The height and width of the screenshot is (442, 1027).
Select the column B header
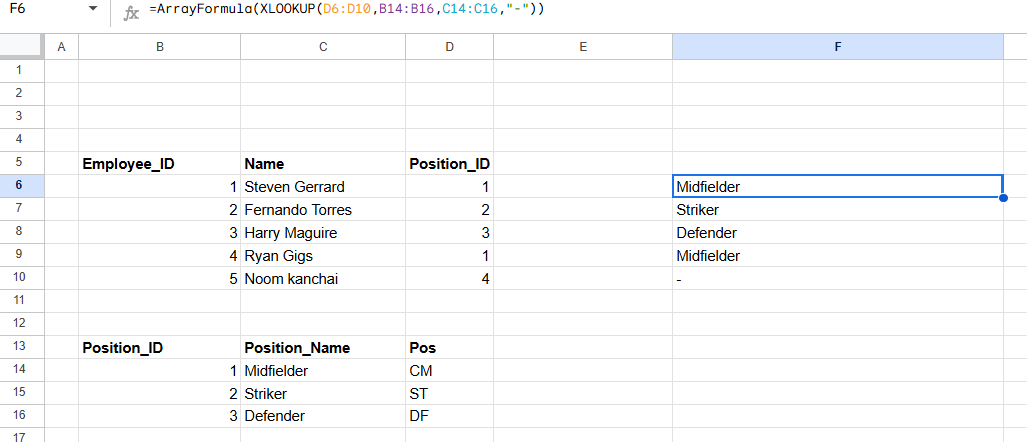pos(160,46)
